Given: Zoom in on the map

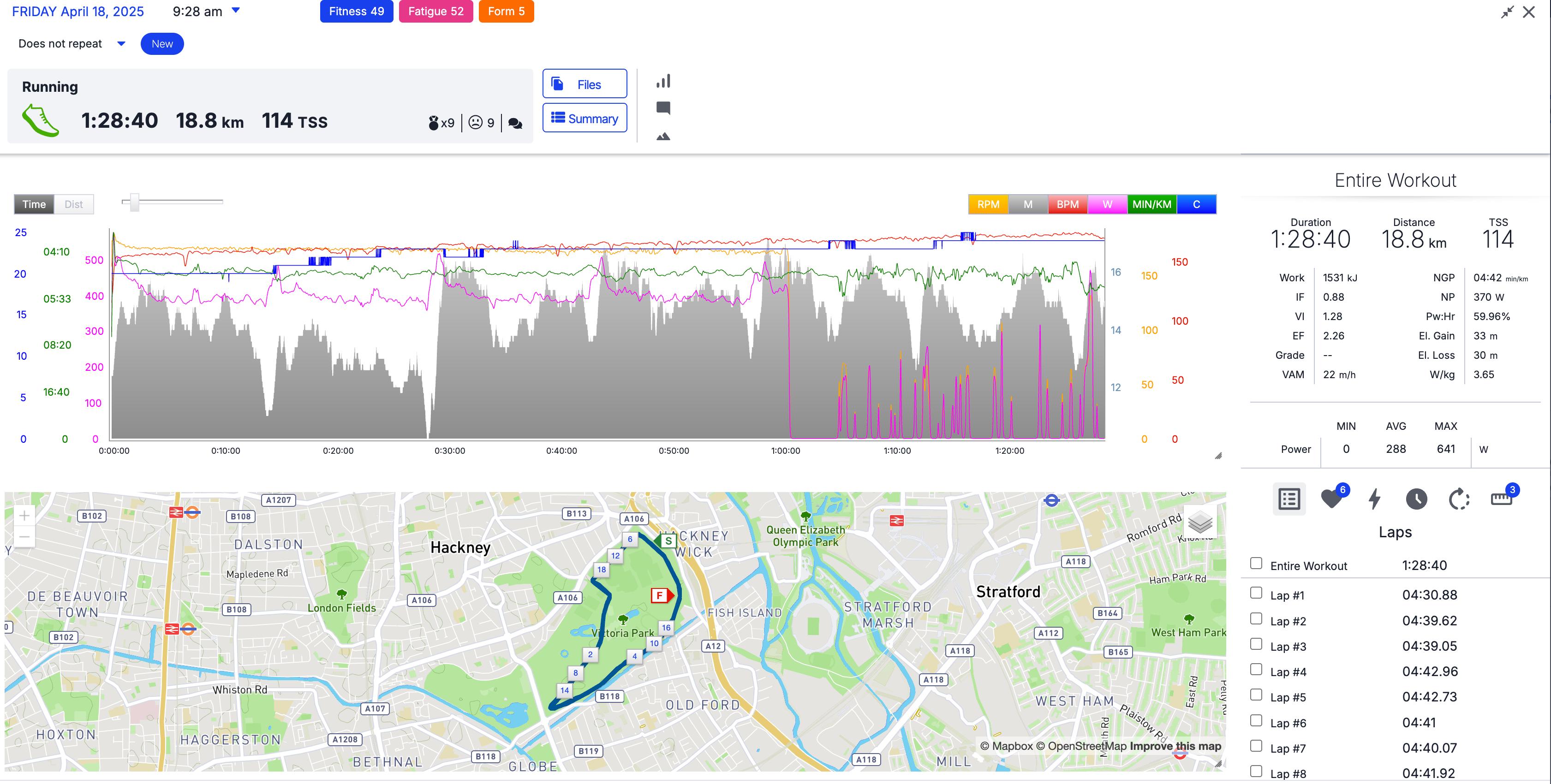Looking at the screenshot, I should coord(24,516).
